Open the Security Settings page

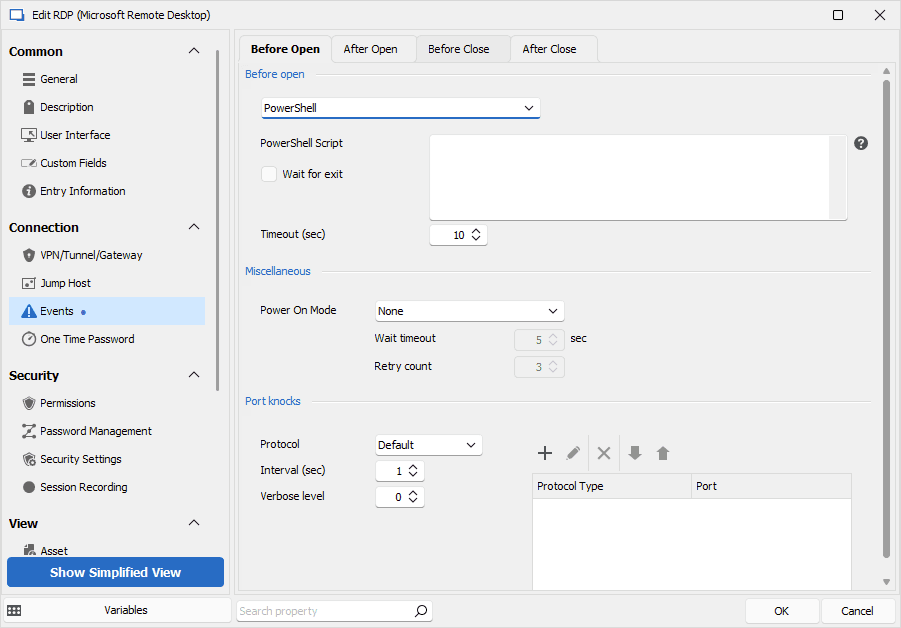tap(80, 459)
